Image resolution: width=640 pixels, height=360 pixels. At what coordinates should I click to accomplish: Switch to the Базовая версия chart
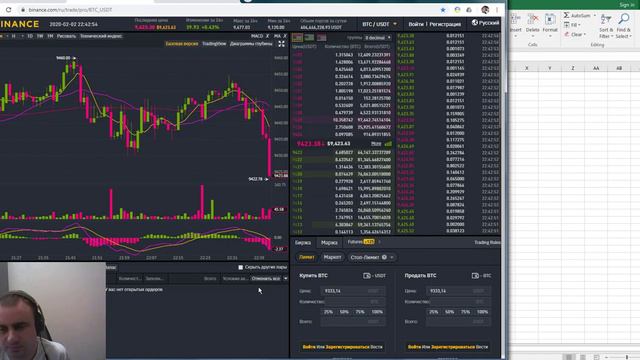tap(182, 44)
